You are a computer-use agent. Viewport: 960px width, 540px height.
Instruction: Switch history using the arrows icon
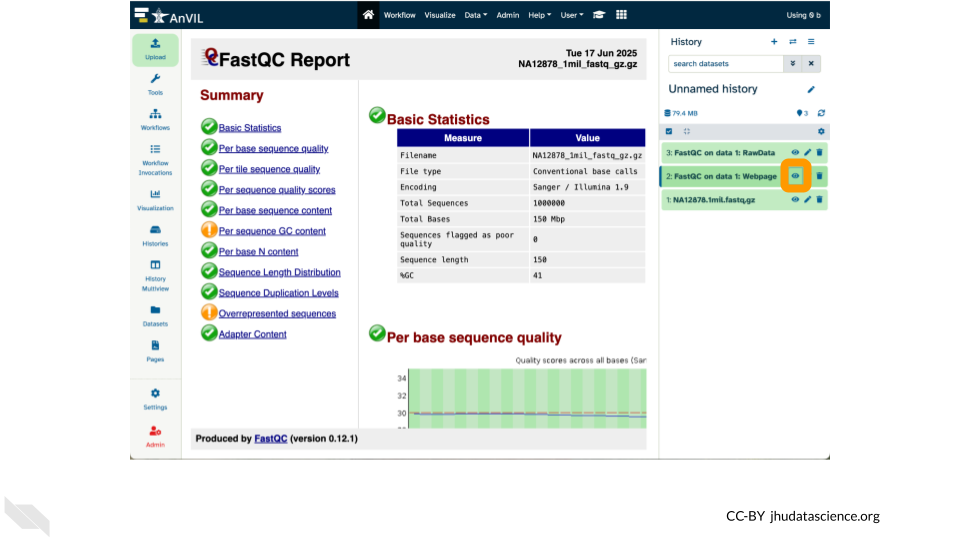793,42
